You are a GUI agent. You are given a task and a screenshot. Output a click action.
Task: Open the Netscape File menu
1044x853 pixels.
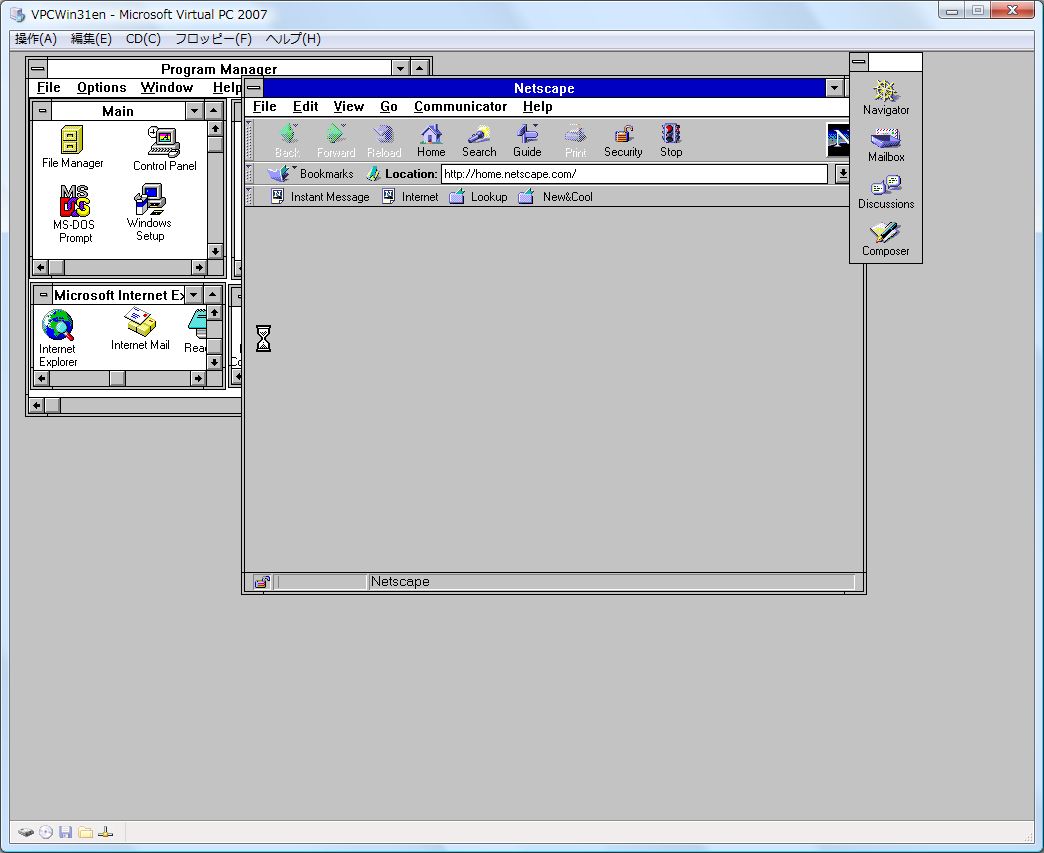264,107
